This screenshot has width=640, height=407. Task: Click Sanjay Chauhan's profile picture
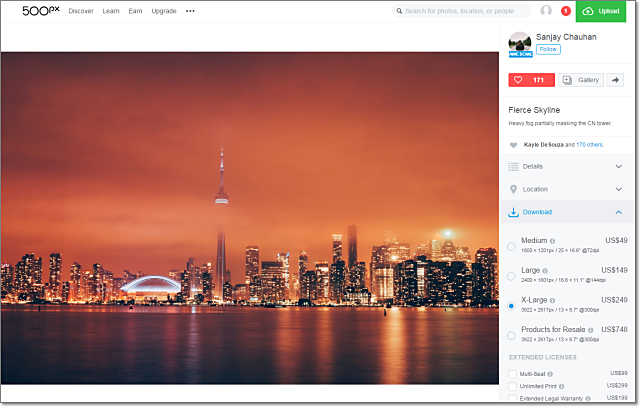pos(520,43)
